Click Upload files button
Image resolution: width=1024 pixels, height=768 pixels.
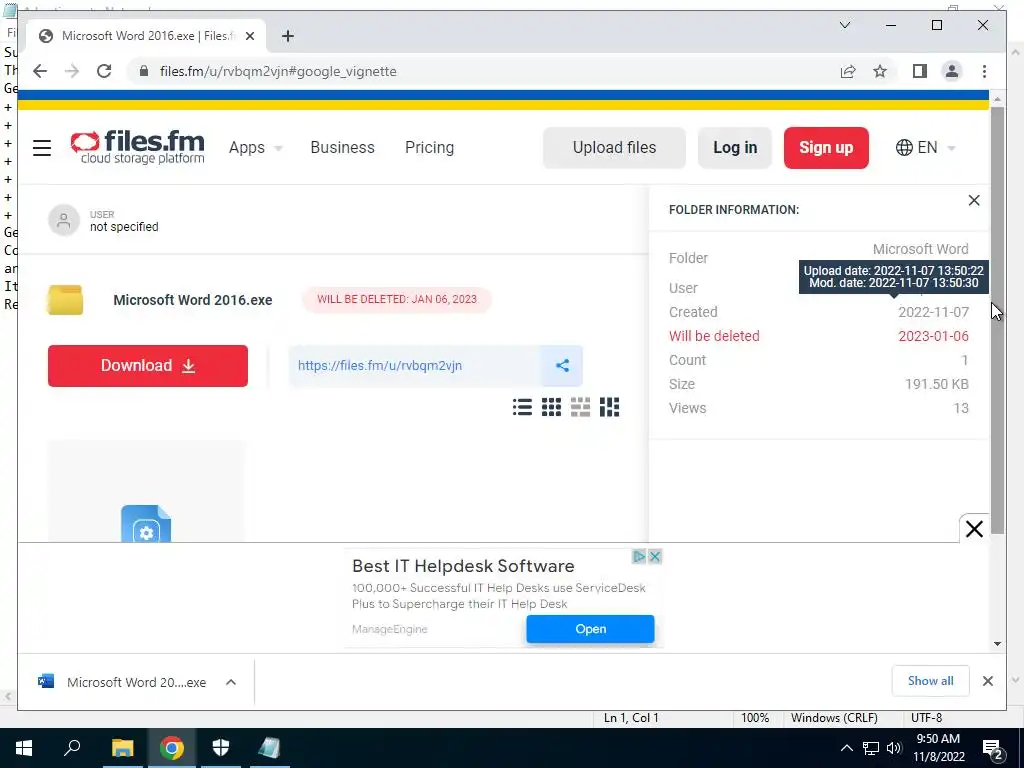click(x=614, y=148)
